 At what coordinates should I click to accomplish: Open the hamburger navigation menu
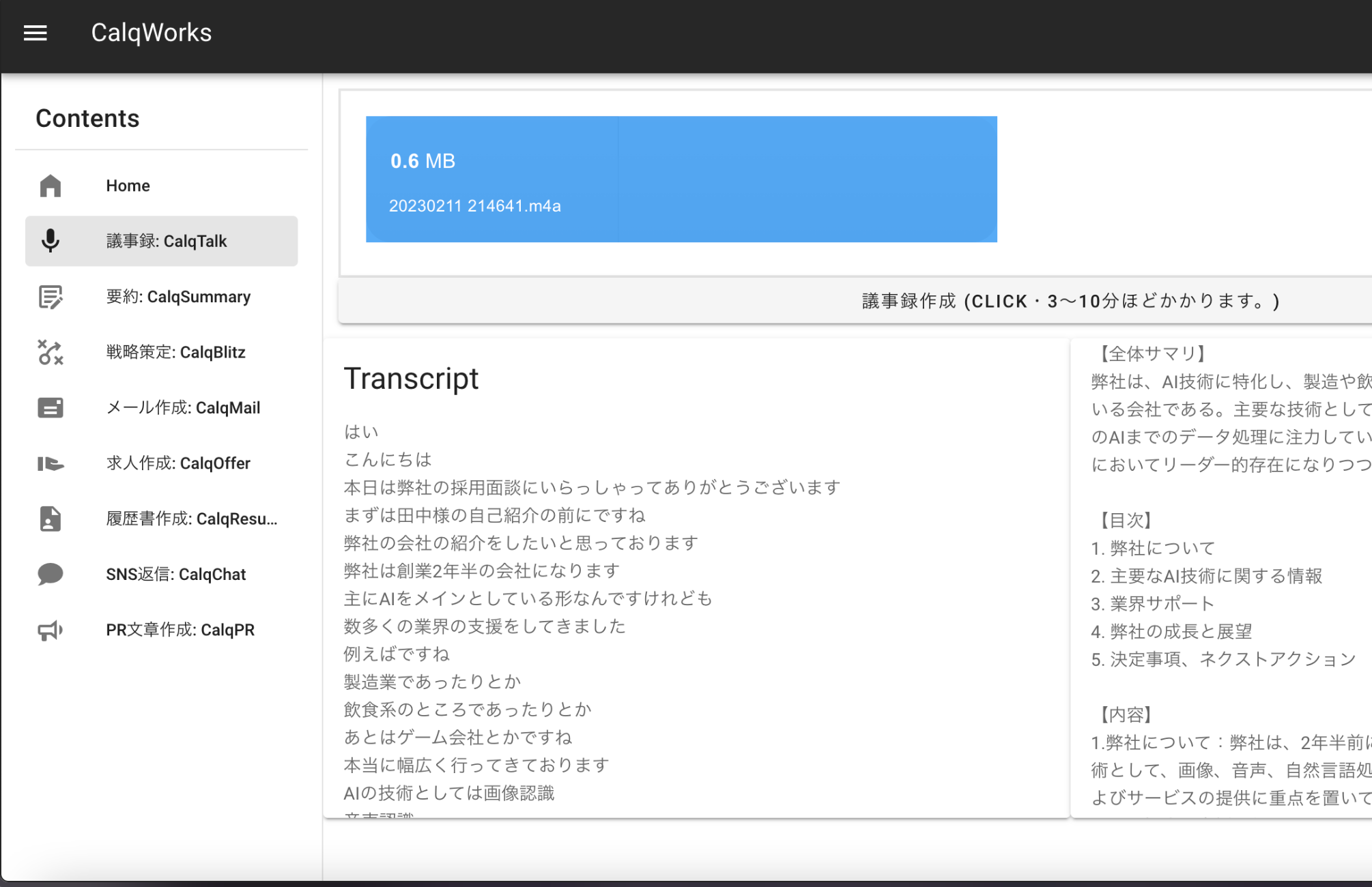click(35, 33)
